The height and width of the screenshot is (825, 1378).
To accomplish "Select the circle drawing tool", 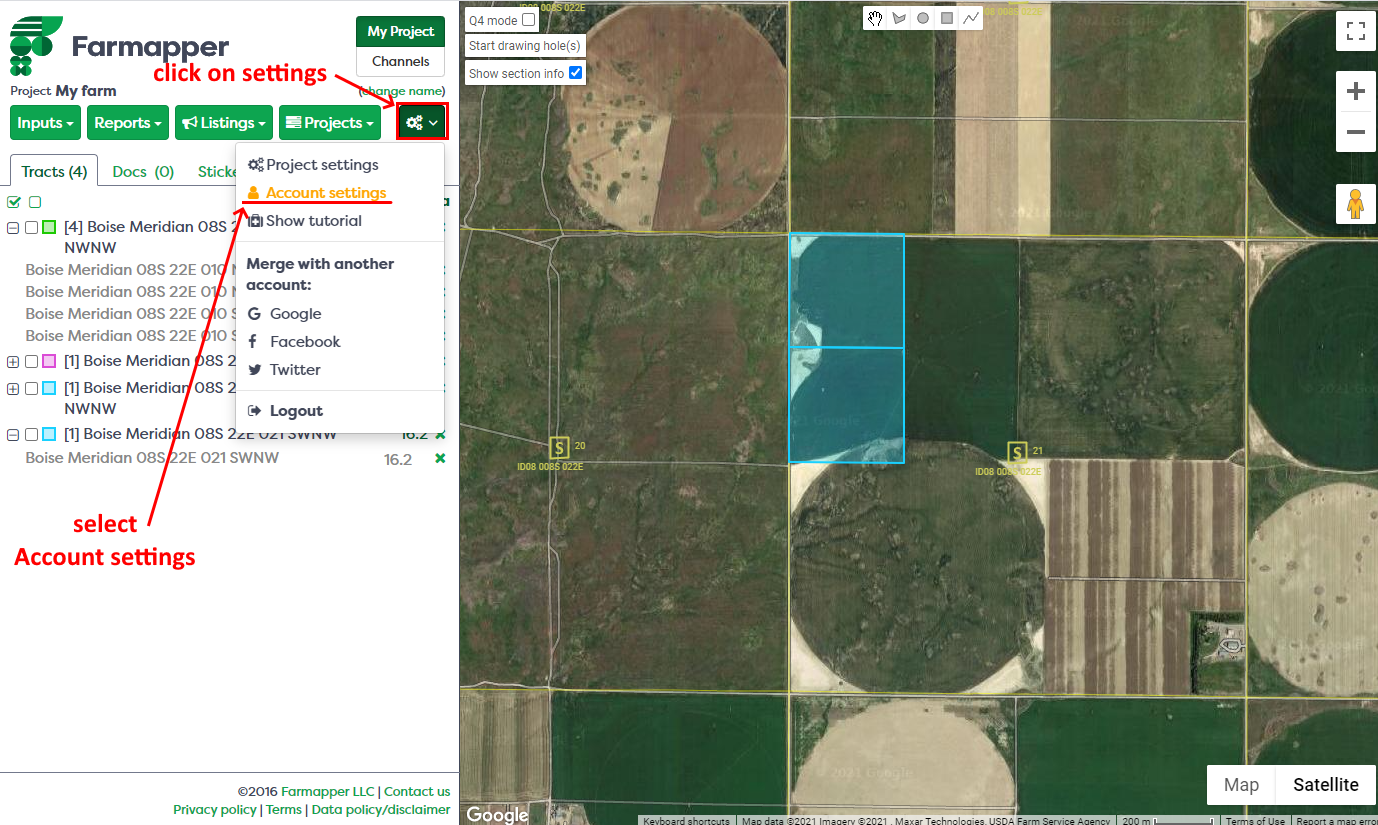I will pyautogui.click(x=923, y=18).
